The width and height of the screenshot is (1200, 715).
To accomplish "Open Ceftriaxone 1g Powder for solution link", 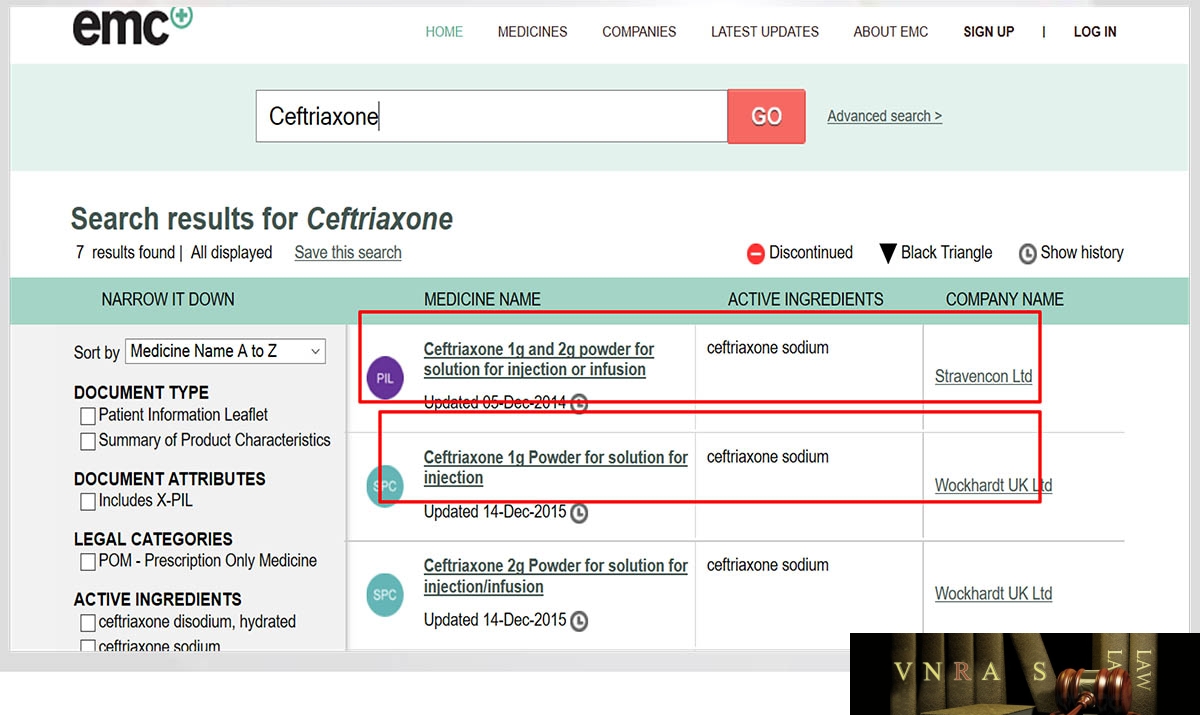I will (x=556, y=467).
